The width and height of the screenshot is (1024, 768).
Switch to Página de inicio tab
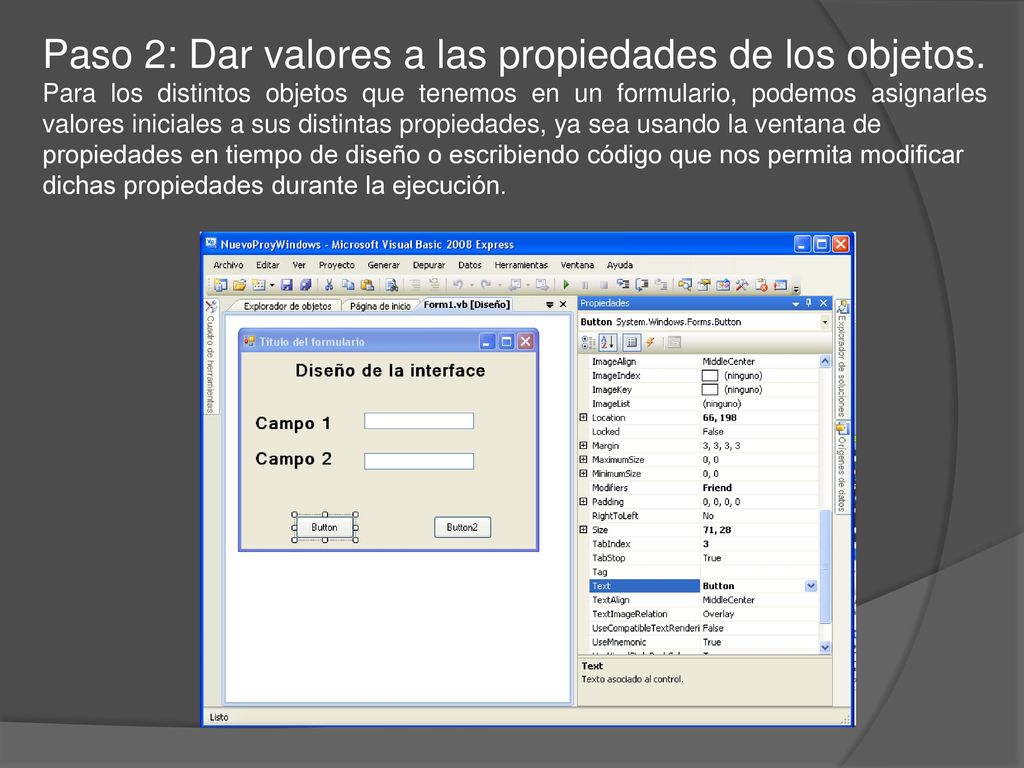380,306
